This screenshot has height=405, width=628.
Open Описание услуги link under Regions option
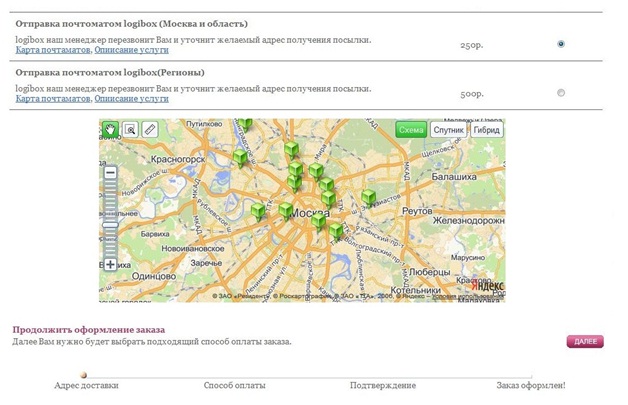pos(131,99)
